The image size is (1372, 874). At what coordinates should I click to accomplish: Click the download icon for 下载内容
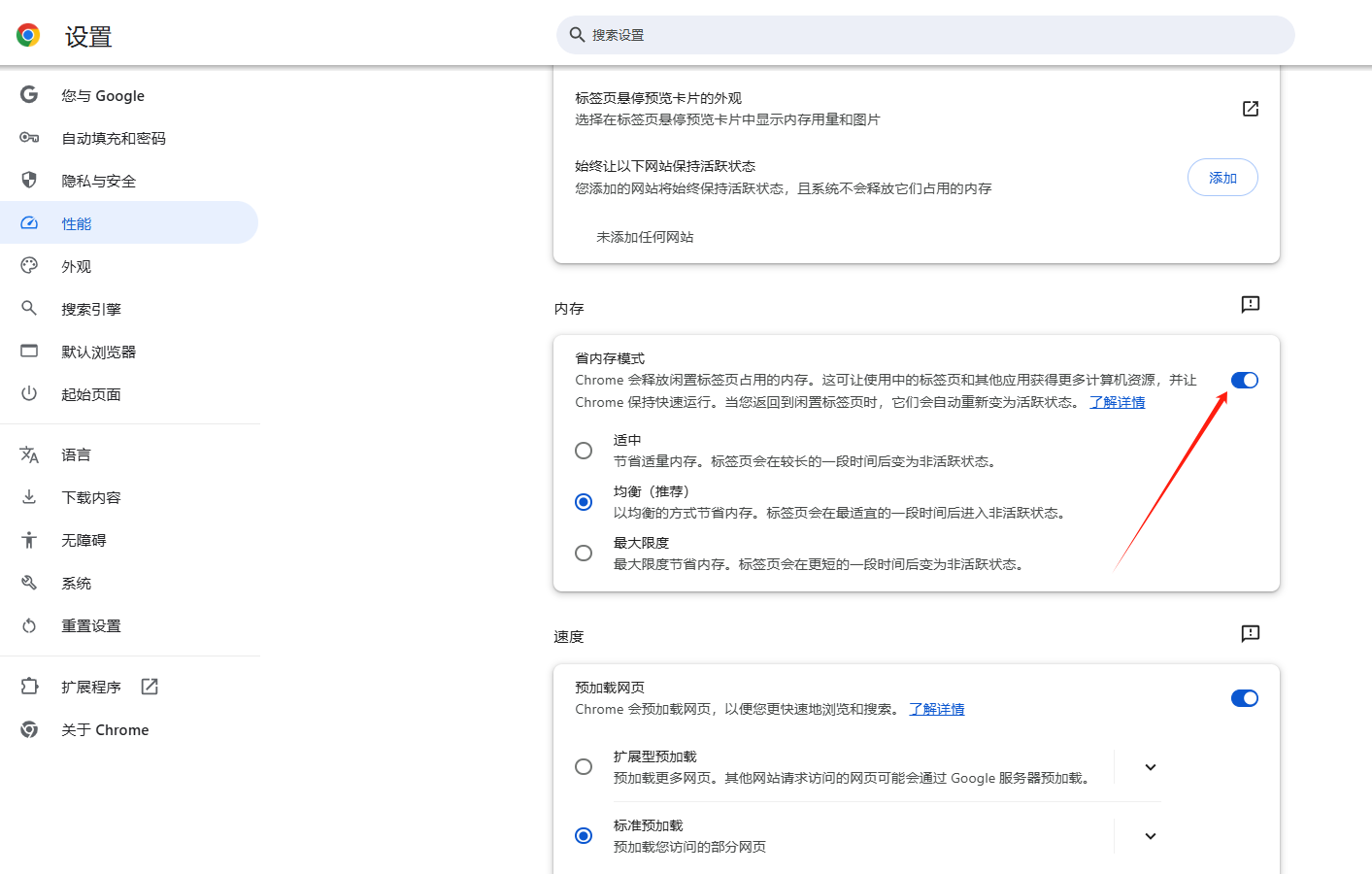tap(29, 497)
